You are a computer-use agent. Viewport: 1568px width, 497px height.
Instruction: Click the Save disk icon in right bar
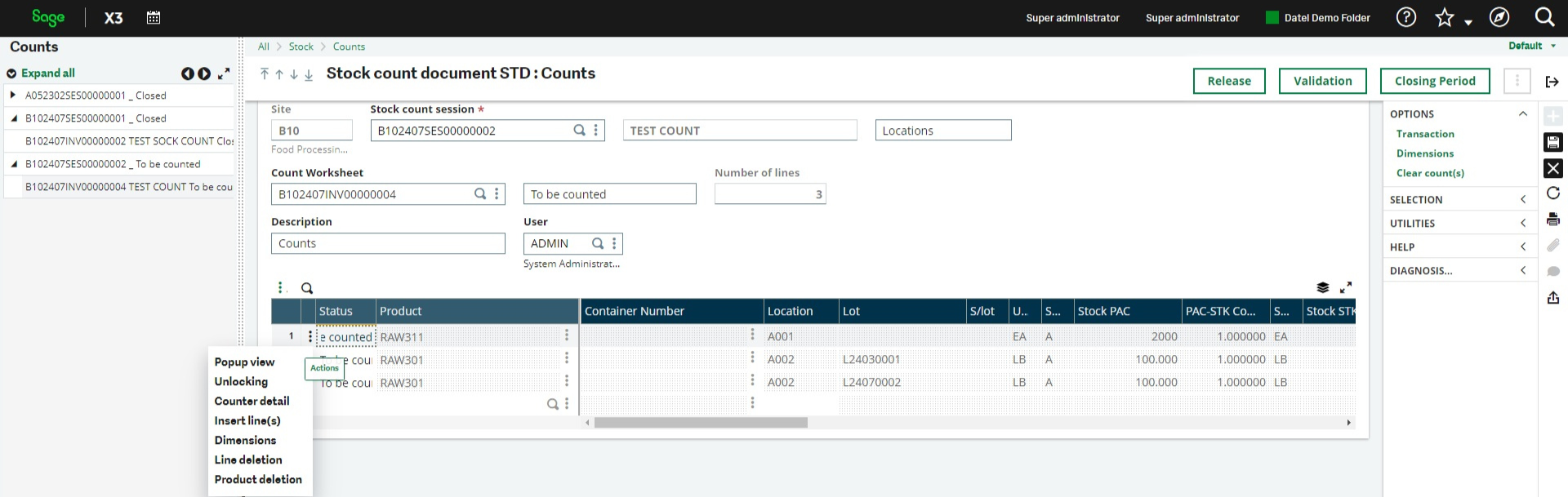(1553, 142)
